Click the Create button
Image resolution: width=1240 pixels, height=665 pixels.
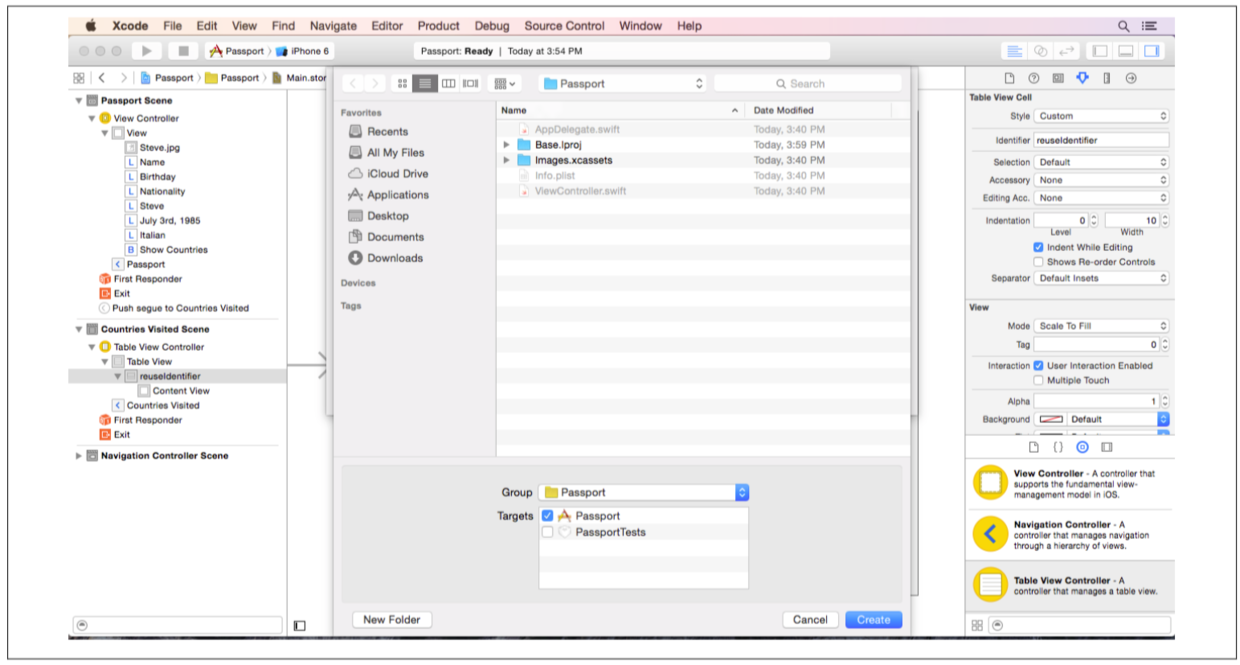coord(873,620)
